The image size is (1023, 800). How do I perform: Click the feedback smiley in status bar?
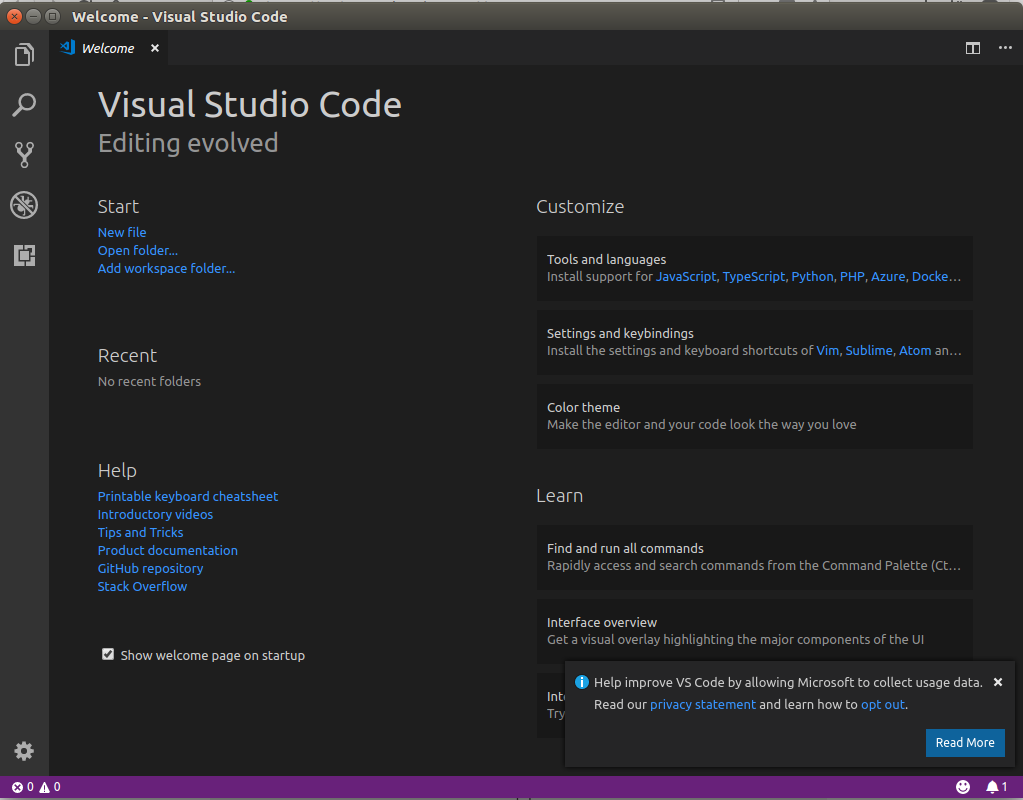click(x=963, y=787)
